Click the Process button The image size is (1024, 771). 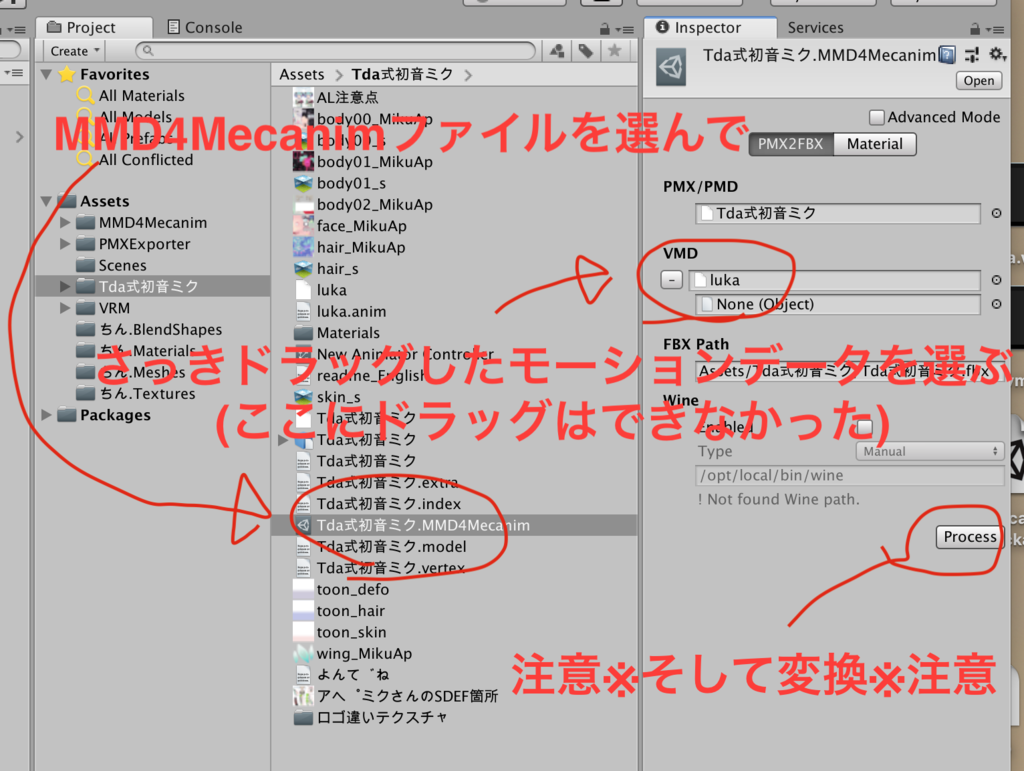pyautogui.click(x=969, y=537)
